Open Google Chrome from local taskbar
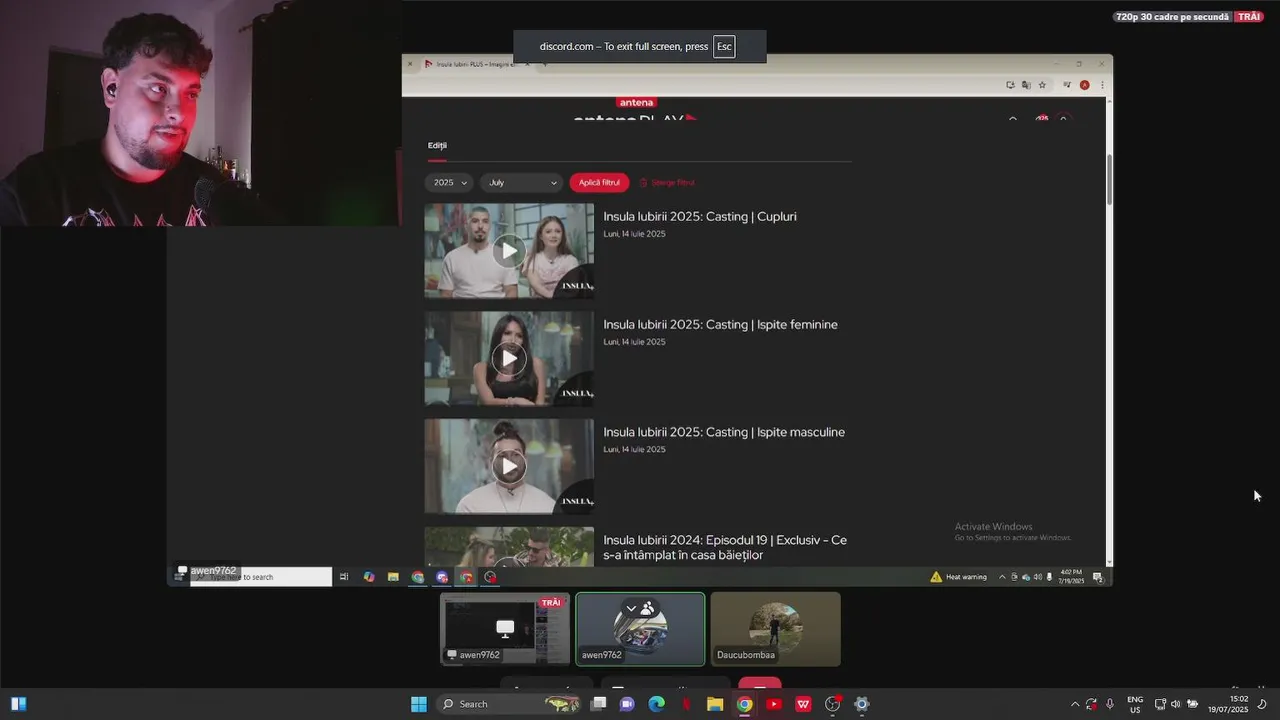Screen dimensions: 1280x720 (x=744, y=704)
